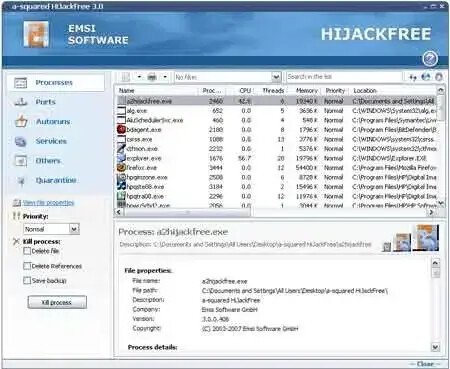
Task: Click the search arrows icon next to search field
Action: pyautogui.click(x=413, y=77)
